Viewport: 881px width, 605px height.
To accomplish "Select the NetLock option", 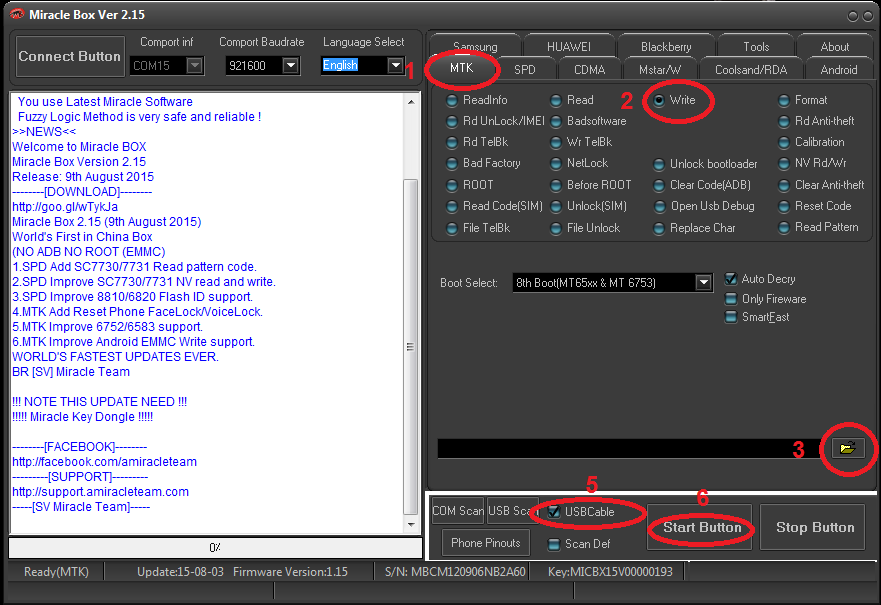I will pyautogui.click(x=579, y=163).
